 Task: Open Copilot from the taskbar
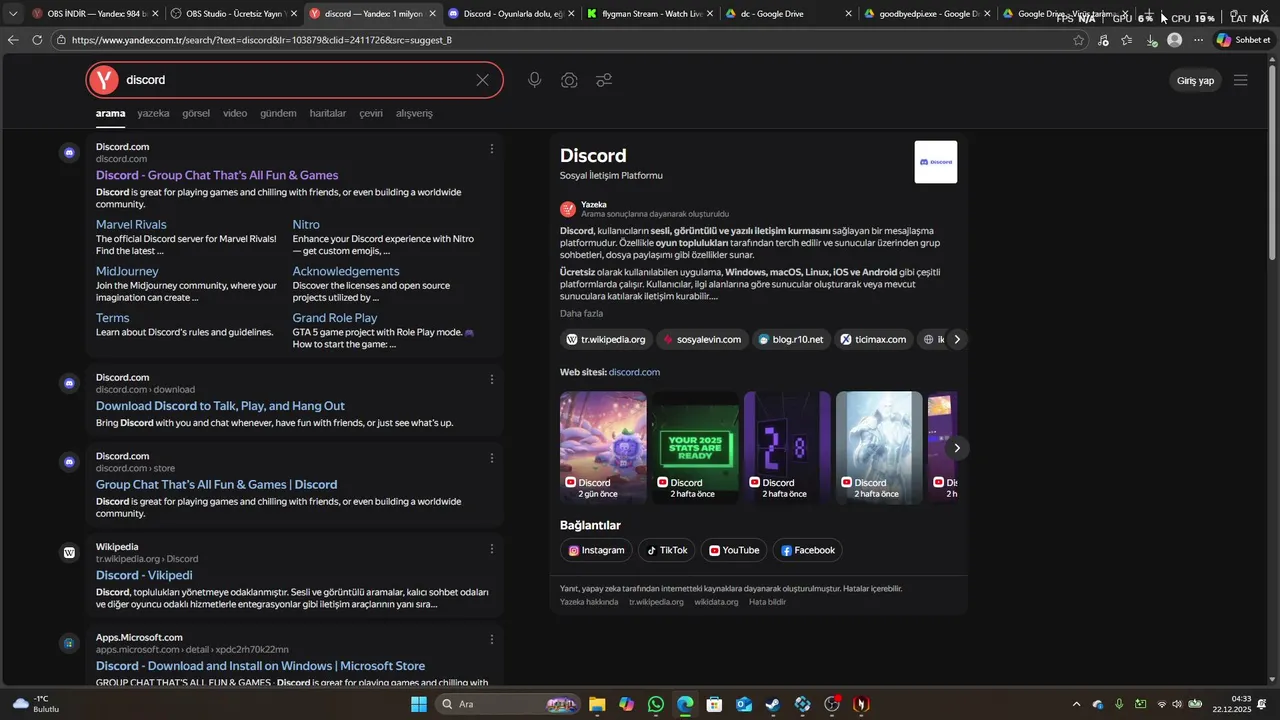[x=626, y=704]
